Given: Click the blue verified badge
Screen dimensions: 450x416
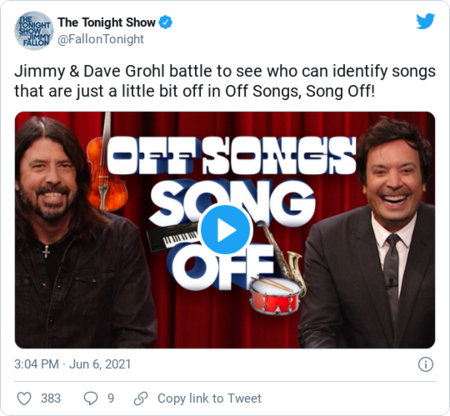Looking at the screenshot, I should click(165, 22).
